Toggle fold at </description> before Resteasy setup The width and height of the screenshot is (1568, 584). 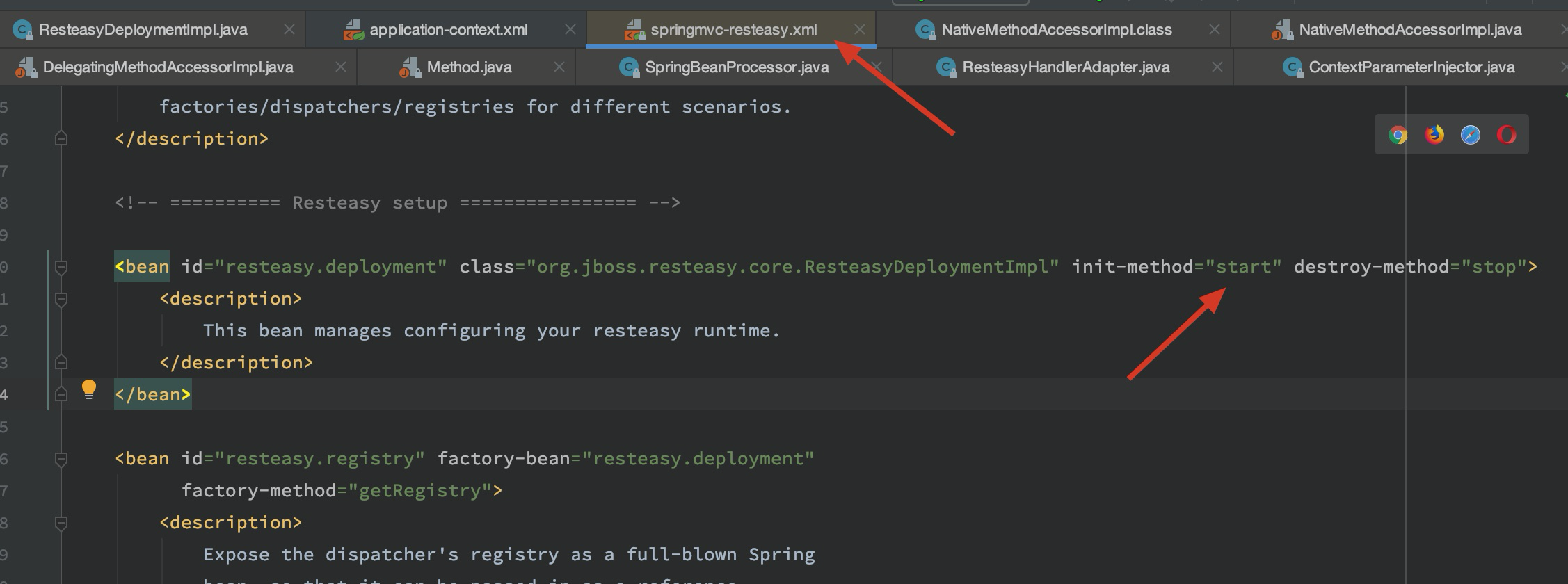(x=61, y=139)
